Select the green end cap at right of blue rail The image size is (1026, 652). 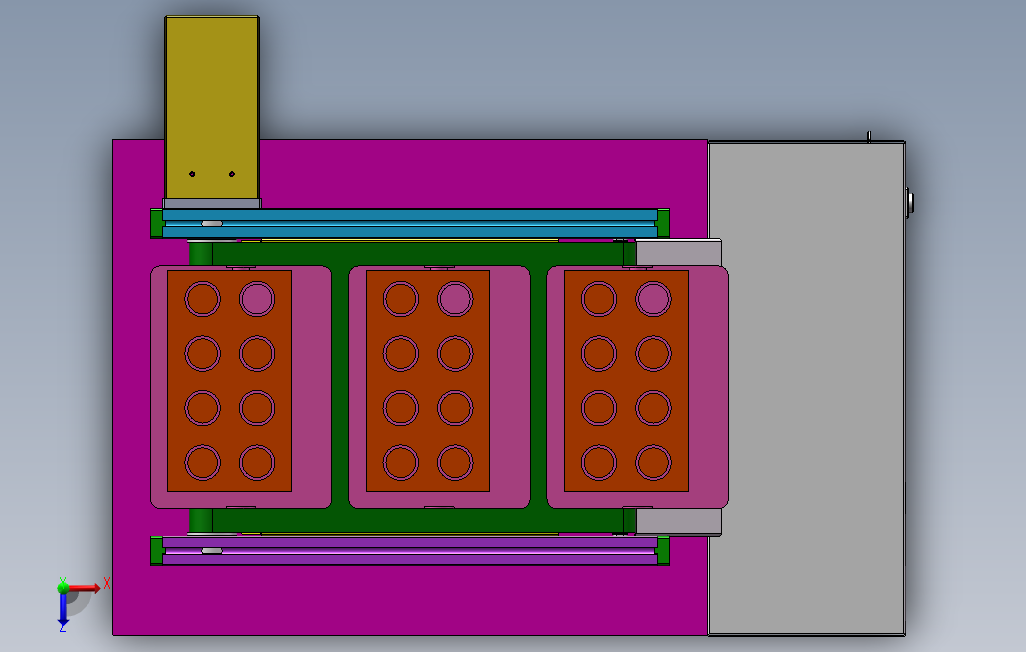click(x=663, y=223)
